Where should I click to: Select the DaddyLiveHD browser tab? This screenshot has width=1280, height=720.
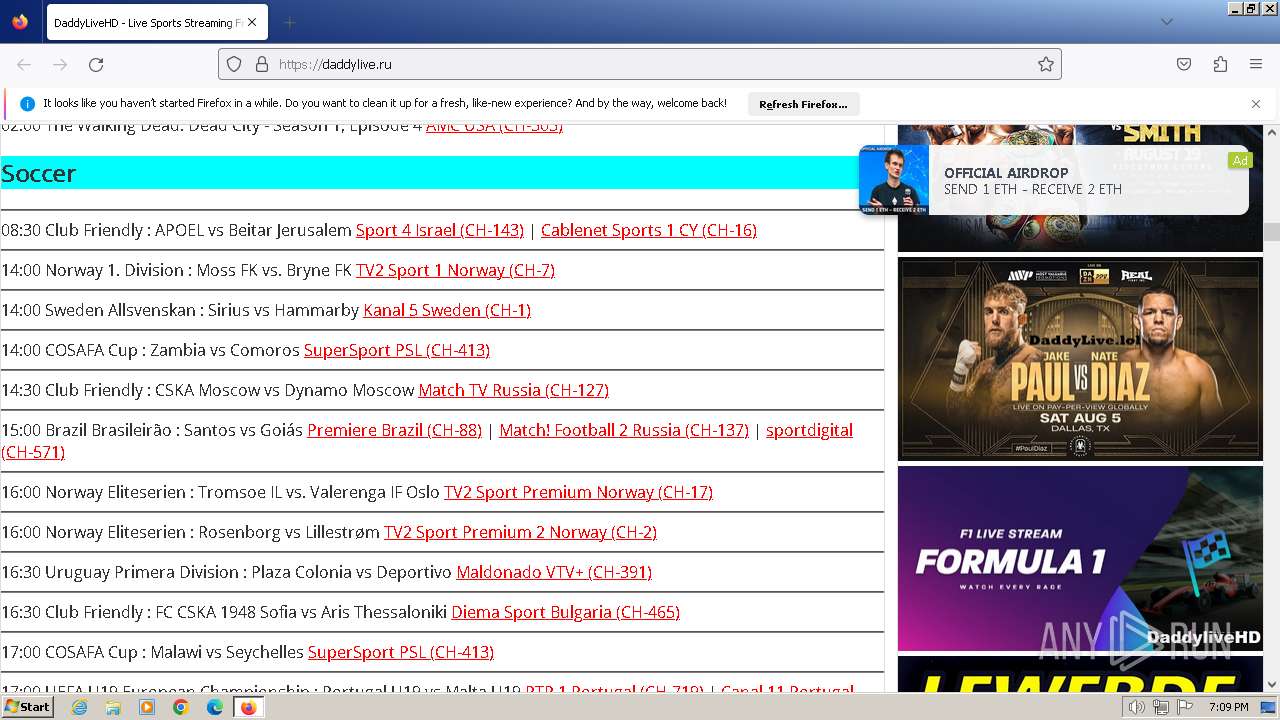pyautogui.click(x=155, y=22)
